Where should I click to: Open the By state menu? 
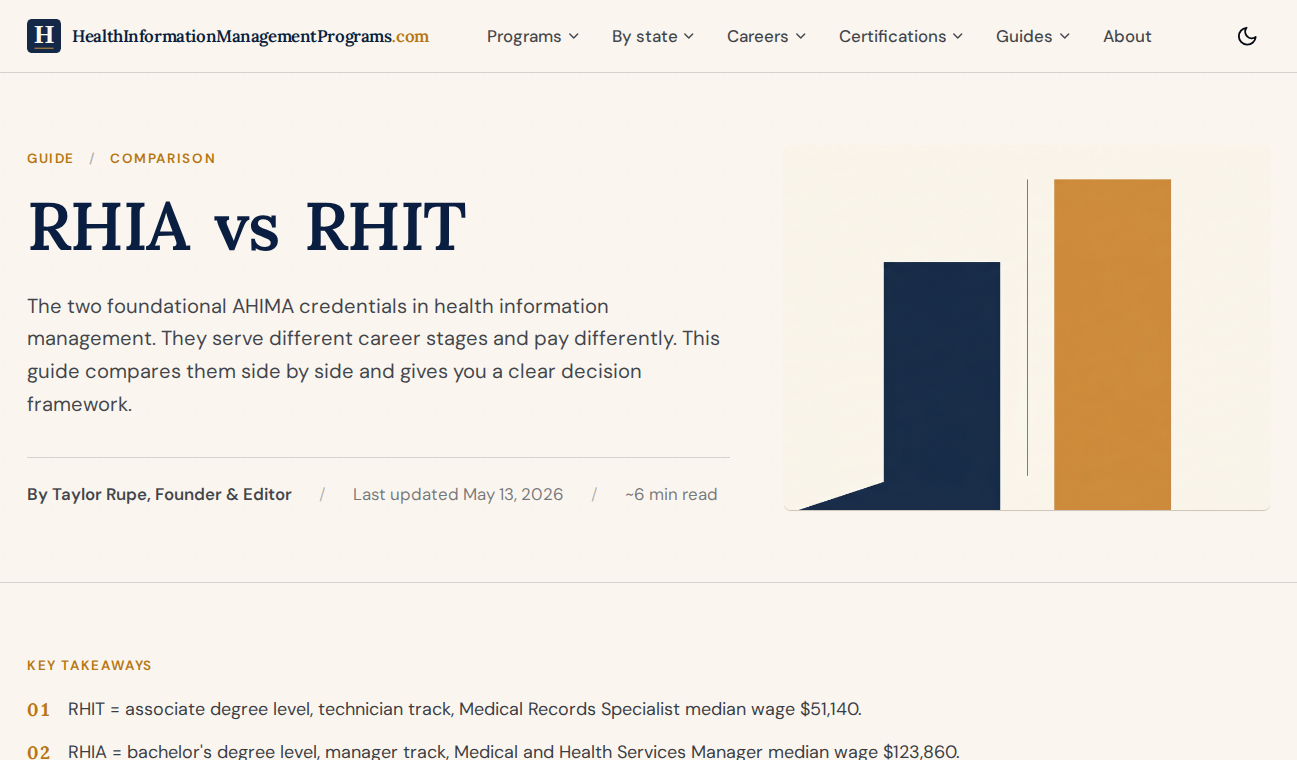click(653, 36)
